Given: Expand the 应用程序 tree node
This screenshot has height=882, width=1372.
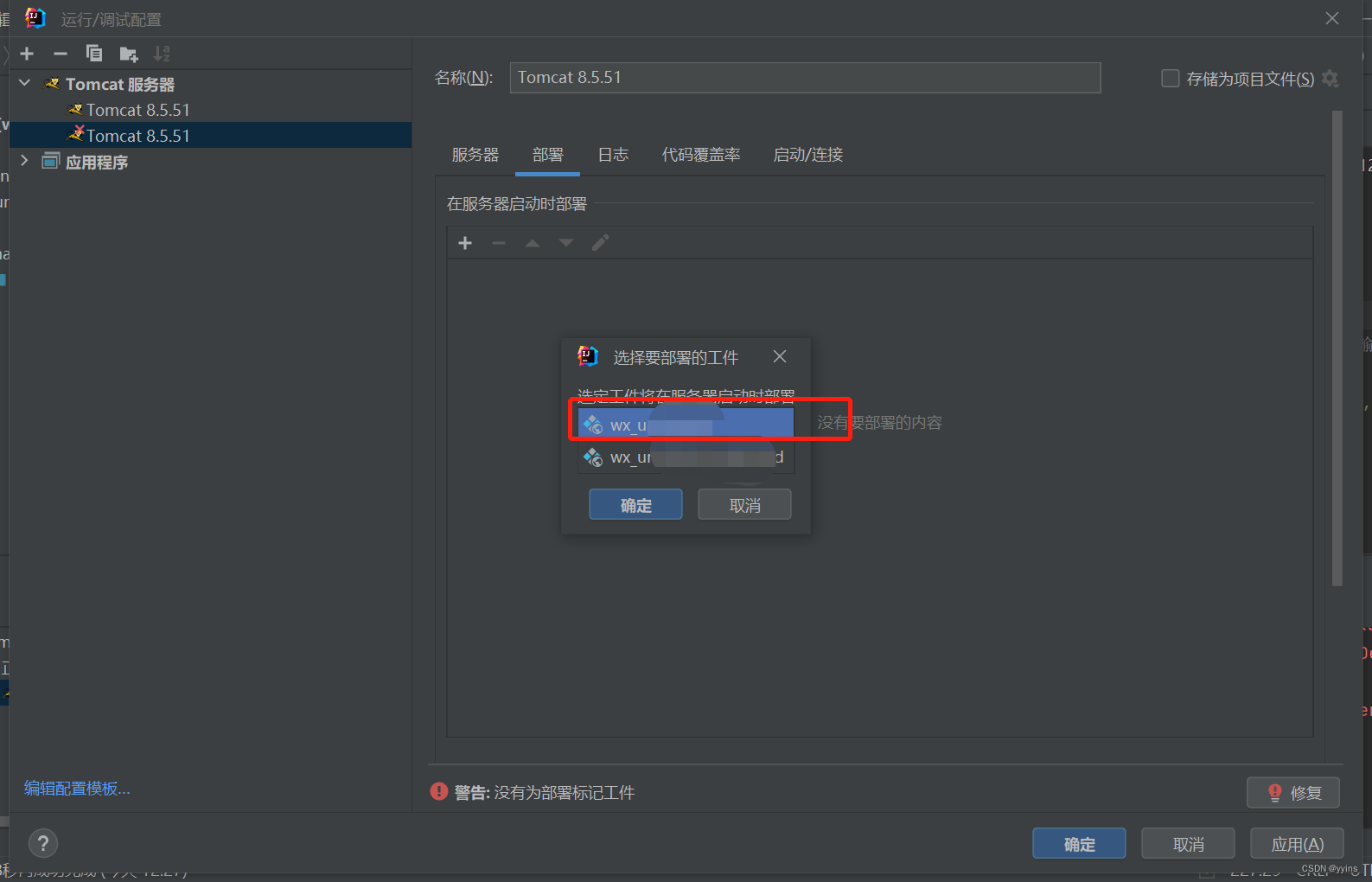Looking at the screenshot, I should 25,161.
